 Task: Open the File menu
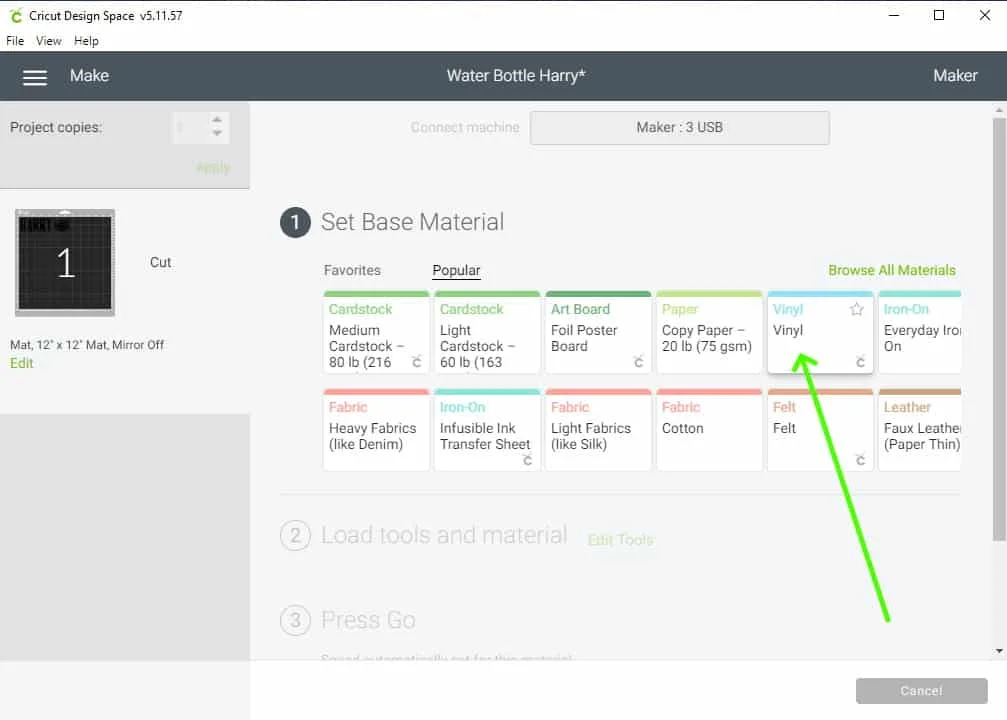pos(15,41)
